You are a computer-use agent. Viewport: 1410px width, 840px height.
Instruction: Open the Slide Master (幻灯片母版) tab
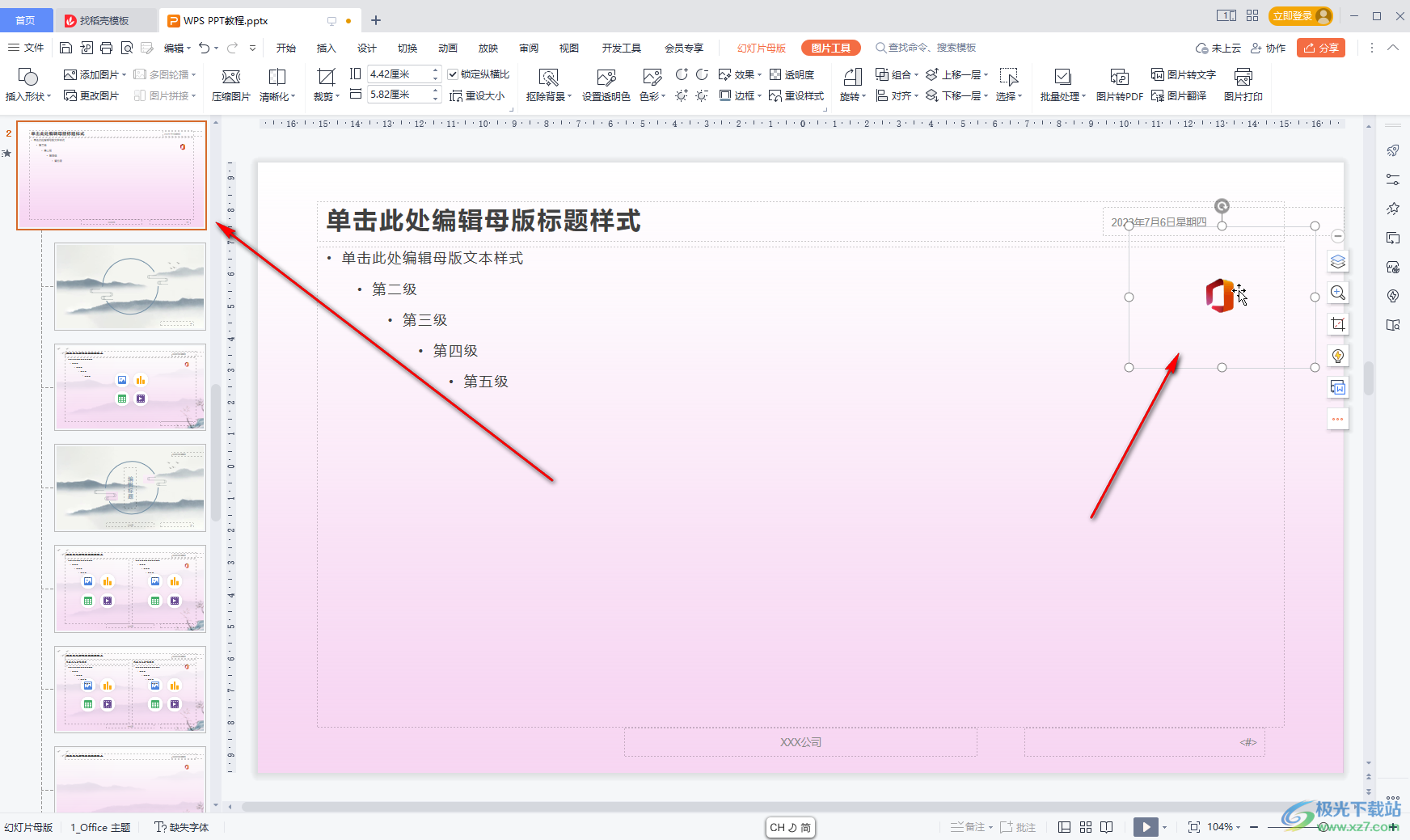click(x=762, y=48)
